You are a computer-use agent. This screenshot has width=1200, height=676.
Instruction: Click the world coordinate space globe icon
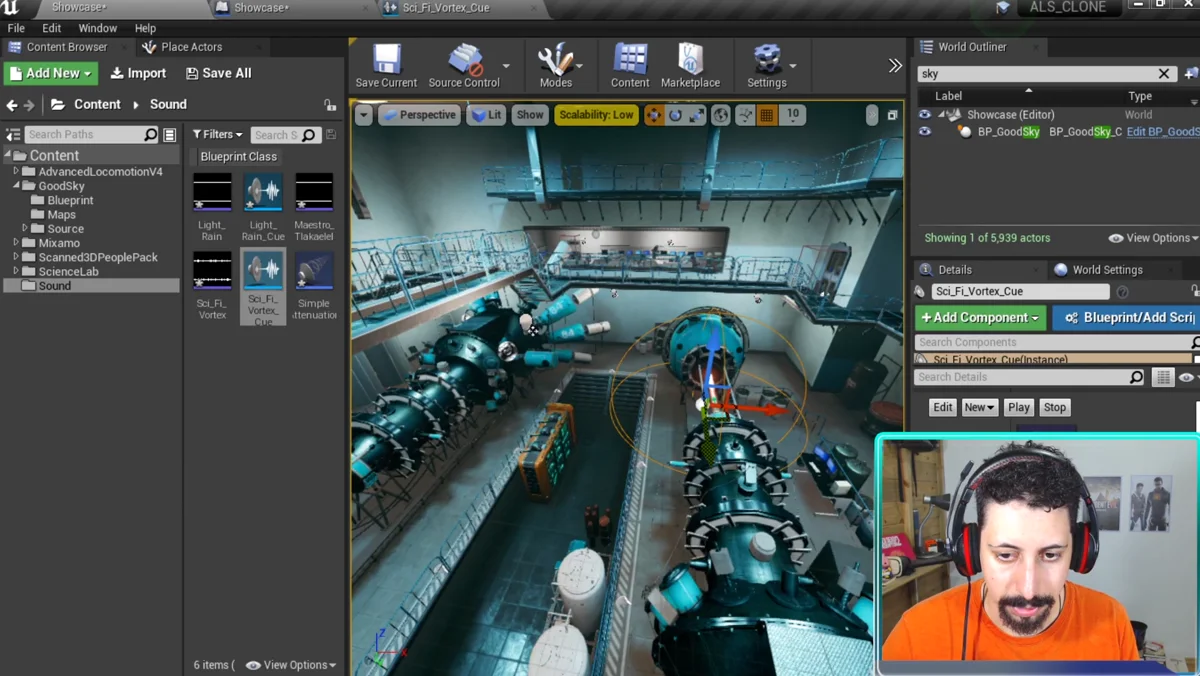point(721,115)
